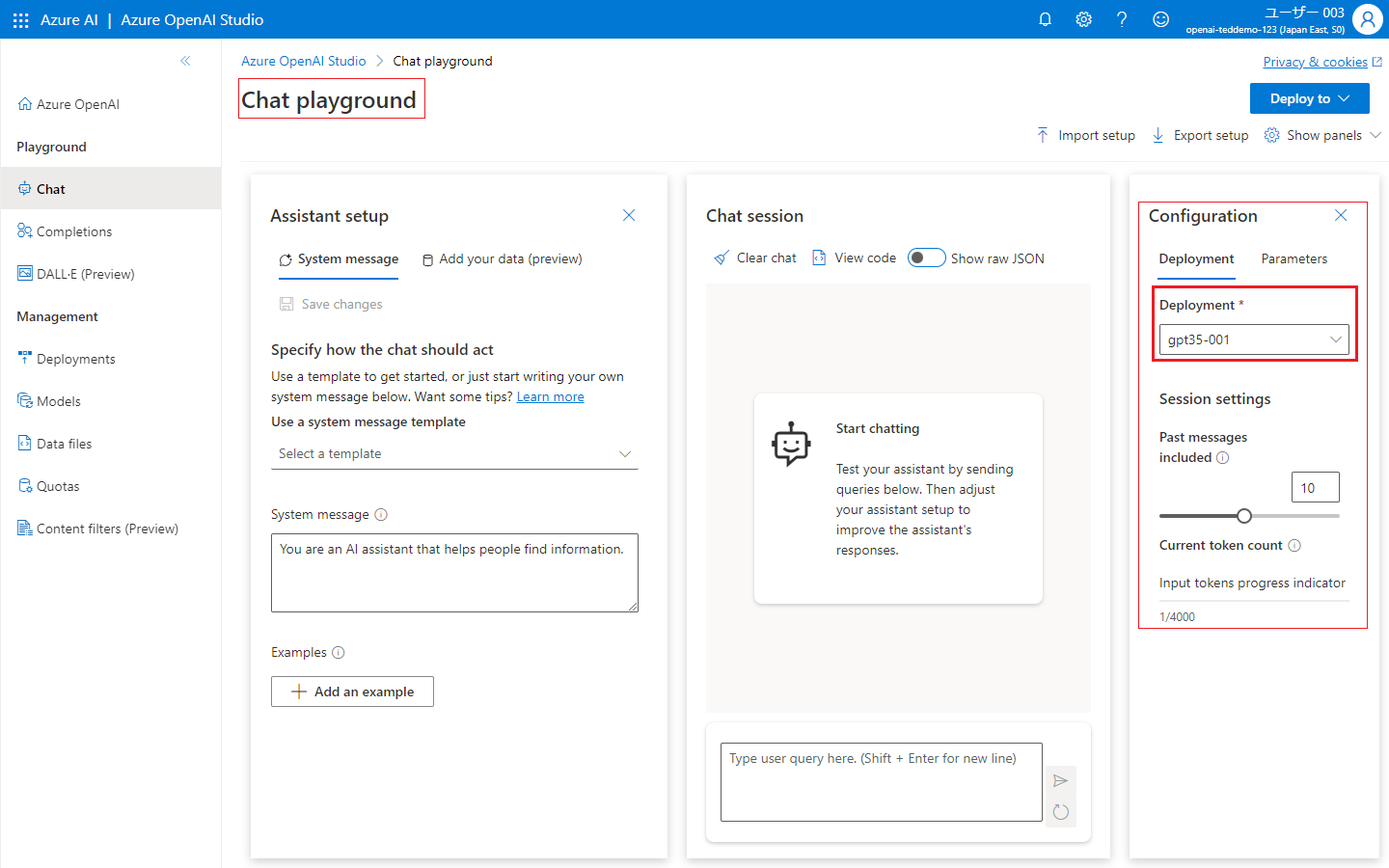1389x868 pixels.
Task: Click the regenerate circular arrow icon
Action: tap(1061, 811)
